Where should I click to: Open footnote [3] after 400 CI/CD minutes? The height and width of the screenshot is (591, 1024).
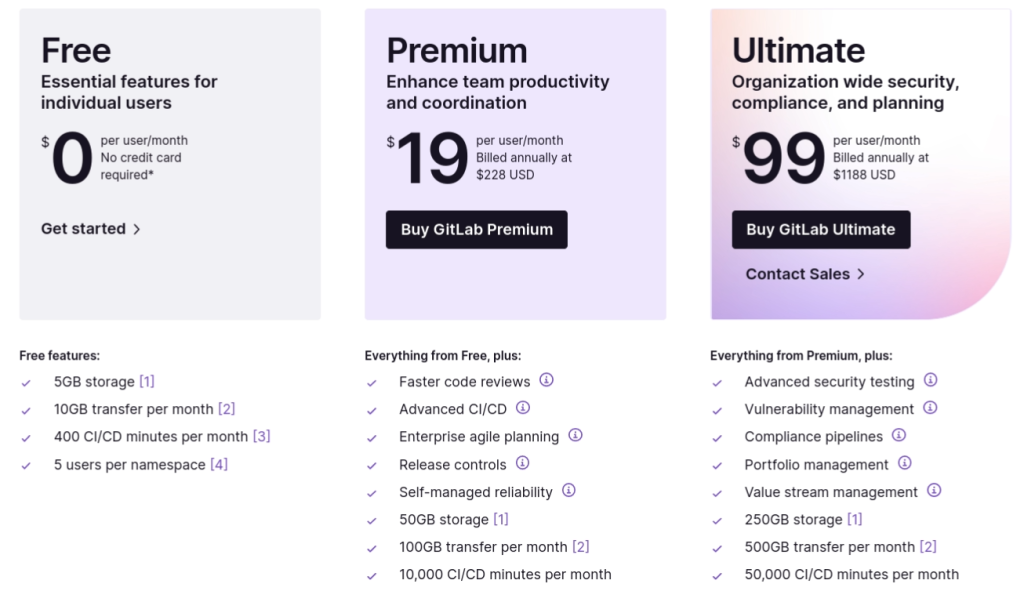tap(261, 436)
